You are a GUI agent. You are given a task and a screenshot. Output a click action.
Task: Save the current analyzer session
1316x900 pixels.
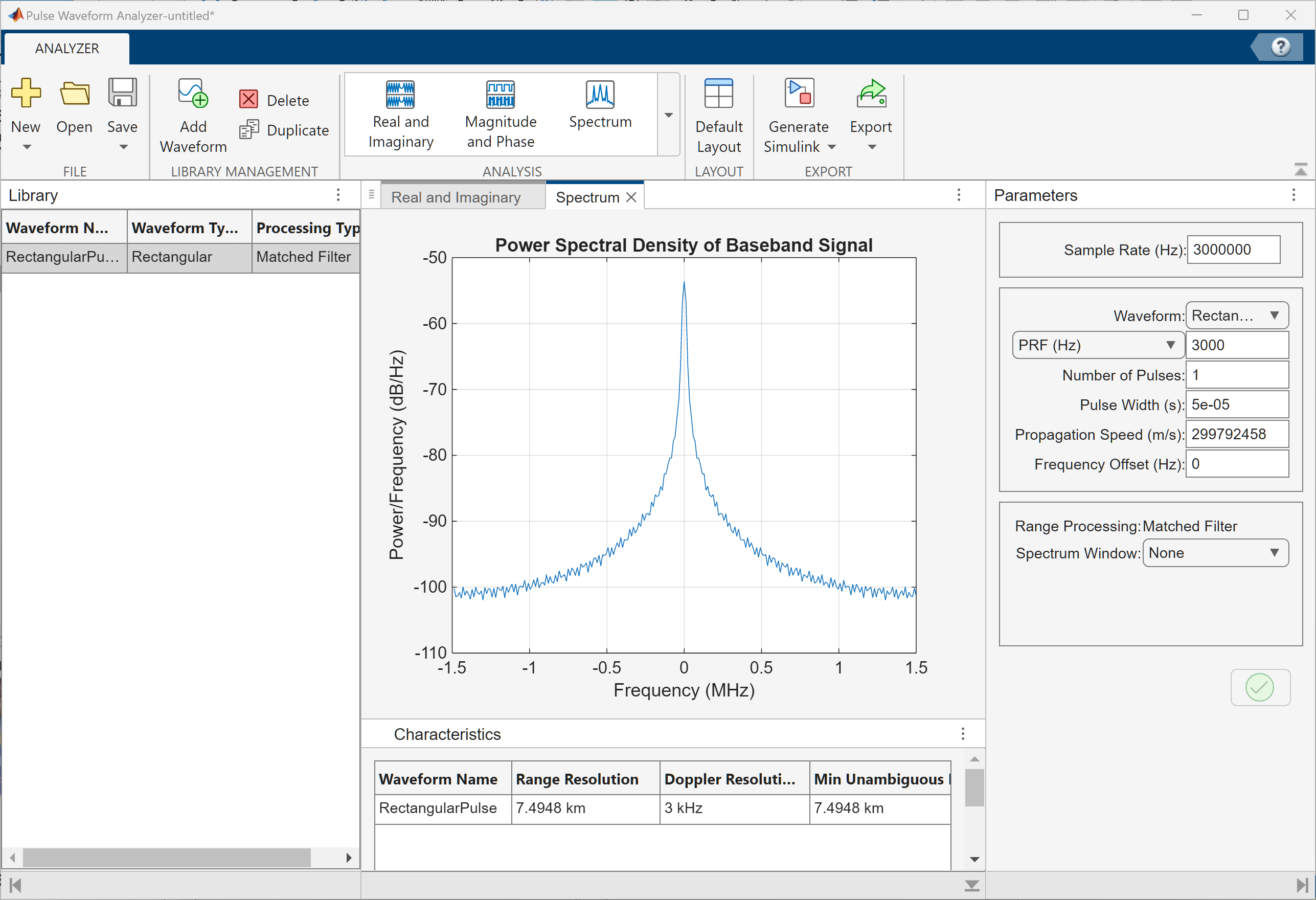point(122,110)
